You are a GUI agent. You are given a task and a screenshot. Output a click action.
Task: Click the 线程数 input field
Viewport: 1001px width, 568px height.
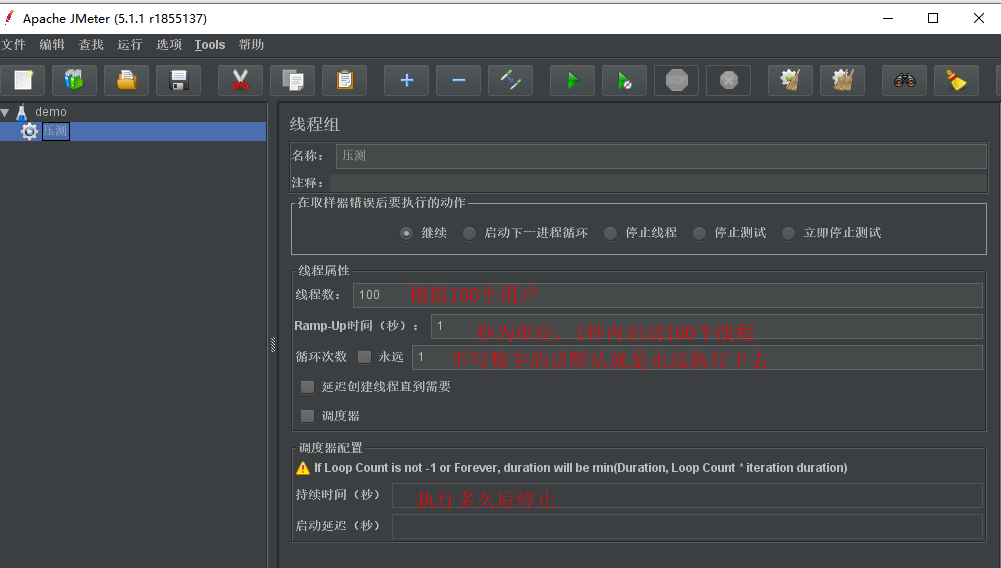click(668, 295)
